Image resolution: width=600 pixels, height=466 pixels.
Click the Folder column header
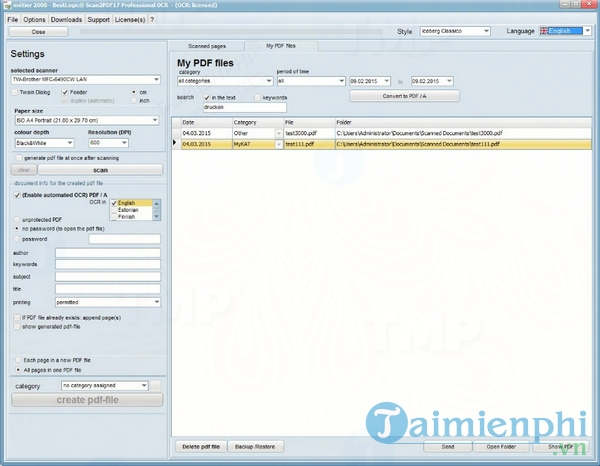pos(463,122)
